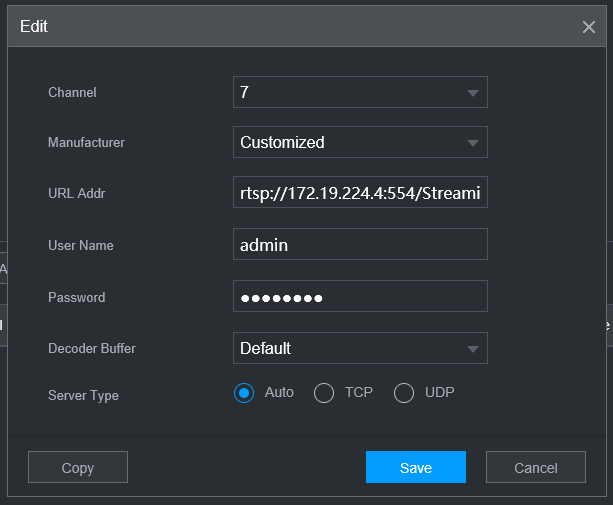The width and height of the screenshot is (613, 505).
Task: Click the Server Type label
Action: point(83,396)
